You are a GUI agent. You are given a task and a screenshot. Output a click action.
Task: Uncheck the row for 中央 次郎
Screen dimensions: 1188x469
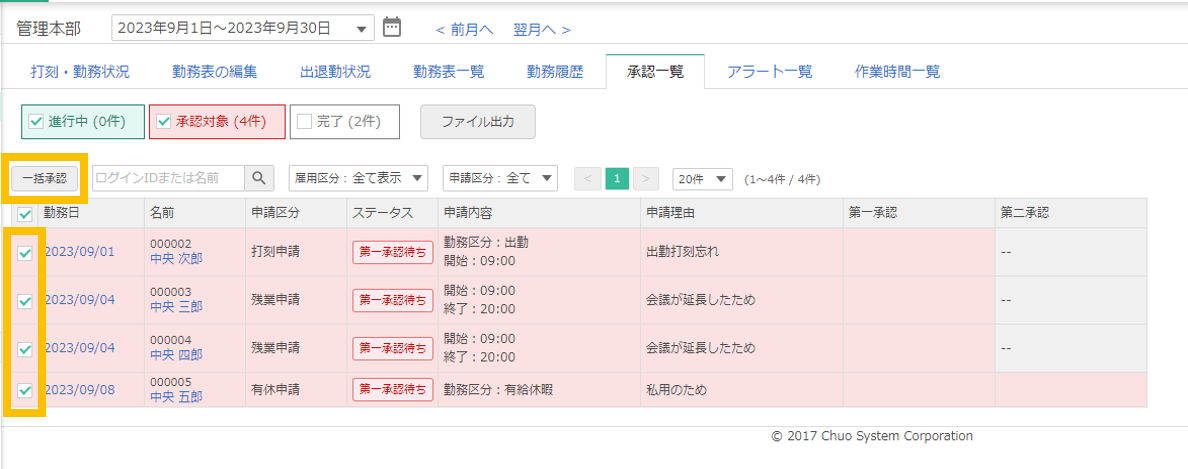(x=25, y=254)
